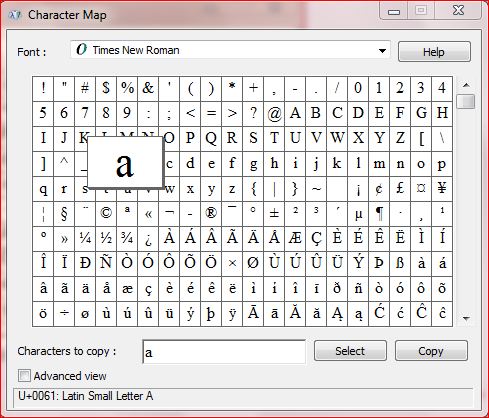Select the ampersand & character
The height and width of the screenshot is (418, 489).
pos(148,89)
